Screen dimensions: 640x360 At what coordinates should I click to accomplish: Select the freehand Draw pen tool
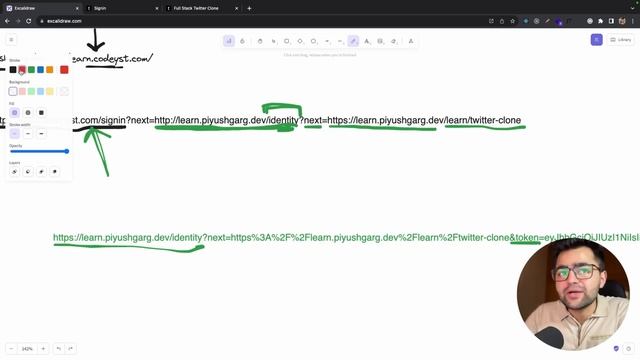(353, 41)
